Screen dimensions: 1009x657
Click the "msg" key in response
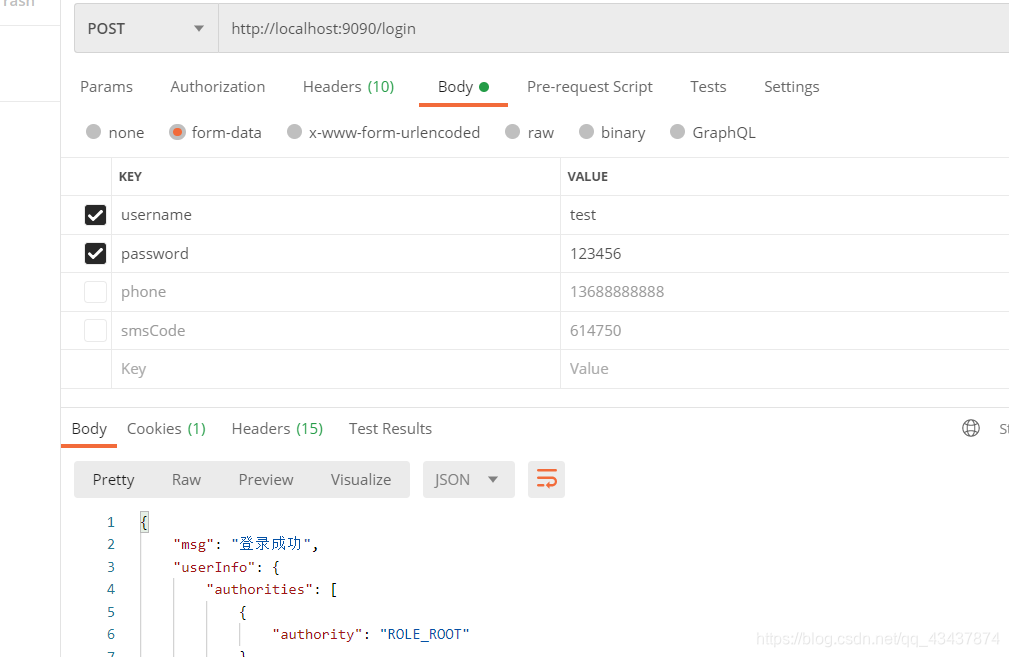(x=194, y=544)
